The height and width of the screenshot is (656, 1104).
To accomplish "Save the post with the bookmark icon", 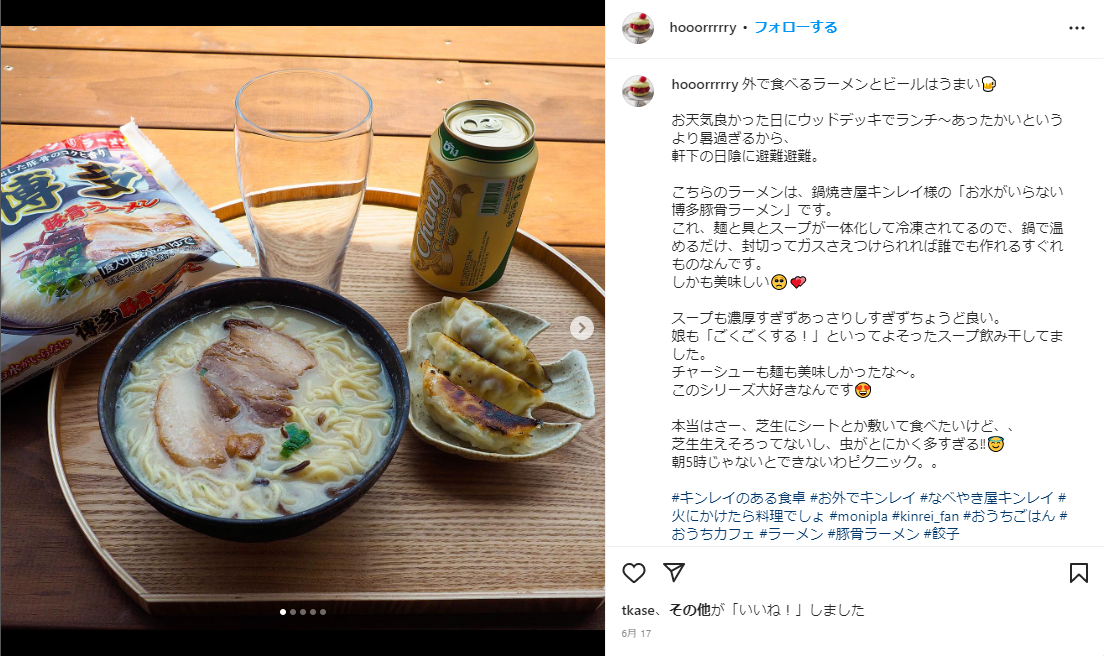I will [1078, 573].
